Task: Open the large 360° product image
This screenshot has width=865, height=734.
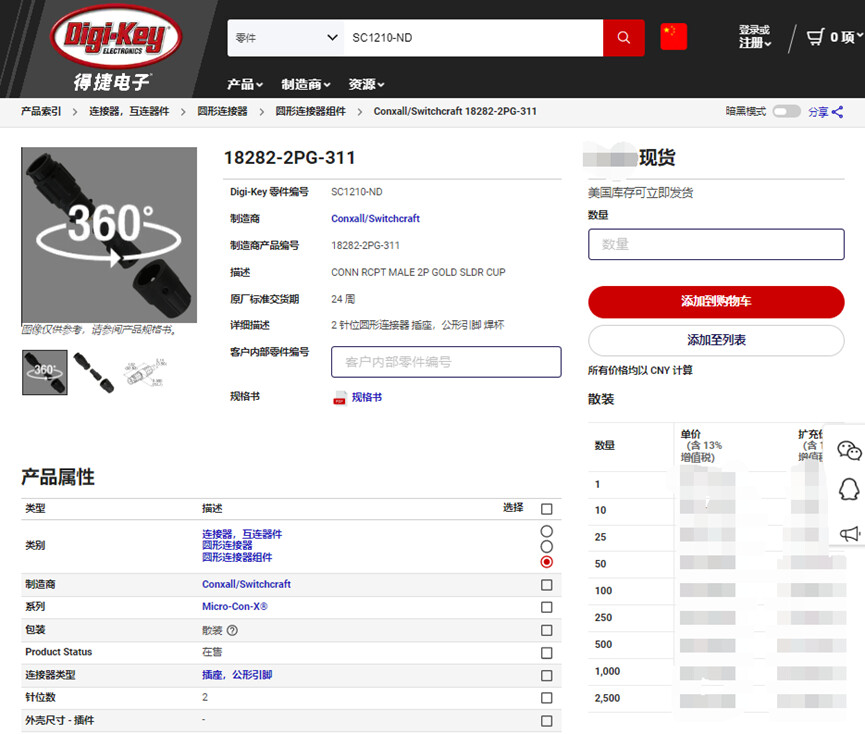Action: click(x=109, y=235)
